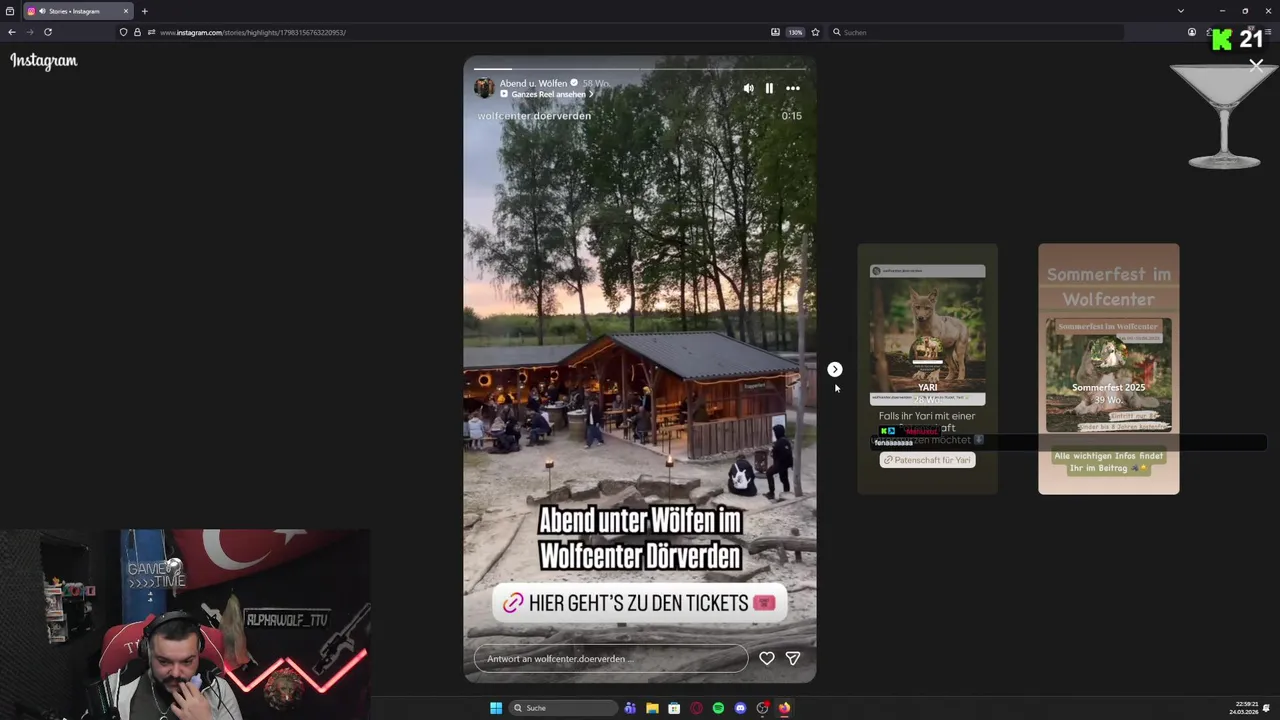The height and width of the screenshot is (720, 1280).
Task: Close the 'Stories • Instagram' tab
Action: [x=126, y=11]
